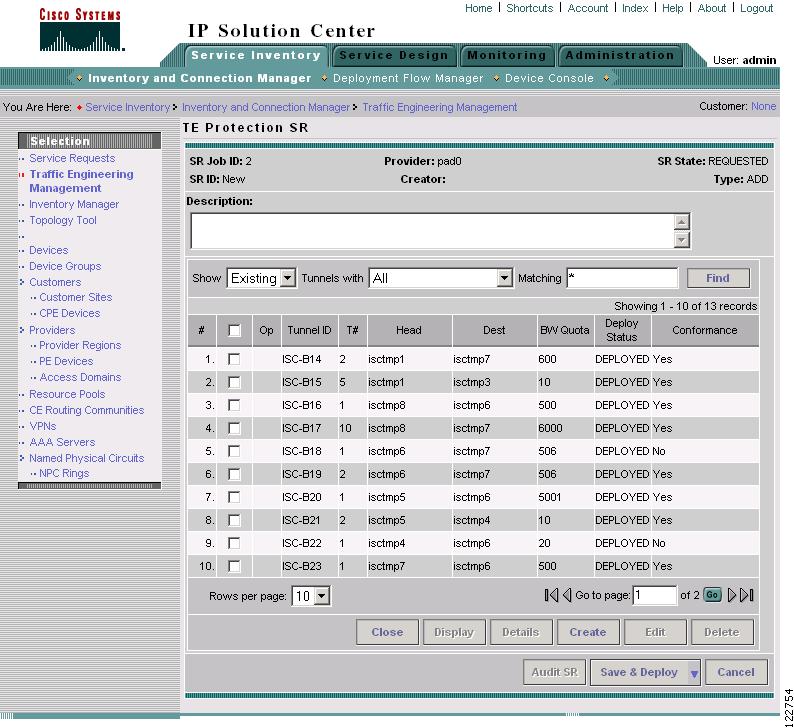Open Traffic Engineering Management breadcrumb link
The image size is (794, 728).
[x=440, y=107]
